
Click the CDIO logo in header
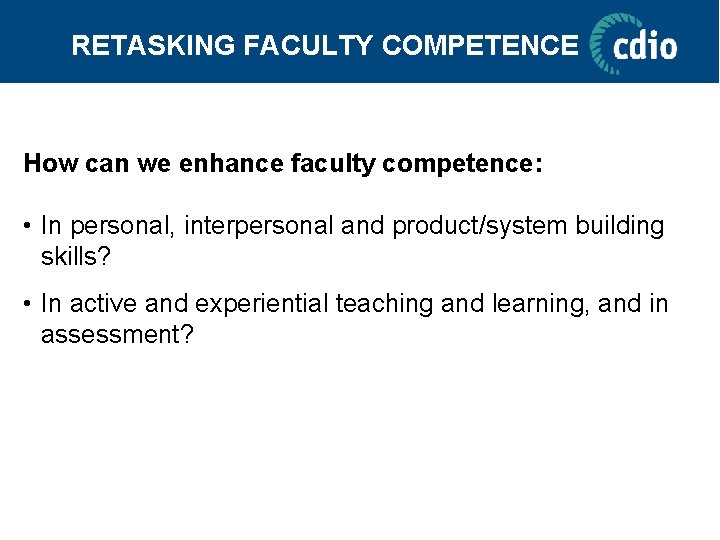pyautogui.click(x=633, y=43)
